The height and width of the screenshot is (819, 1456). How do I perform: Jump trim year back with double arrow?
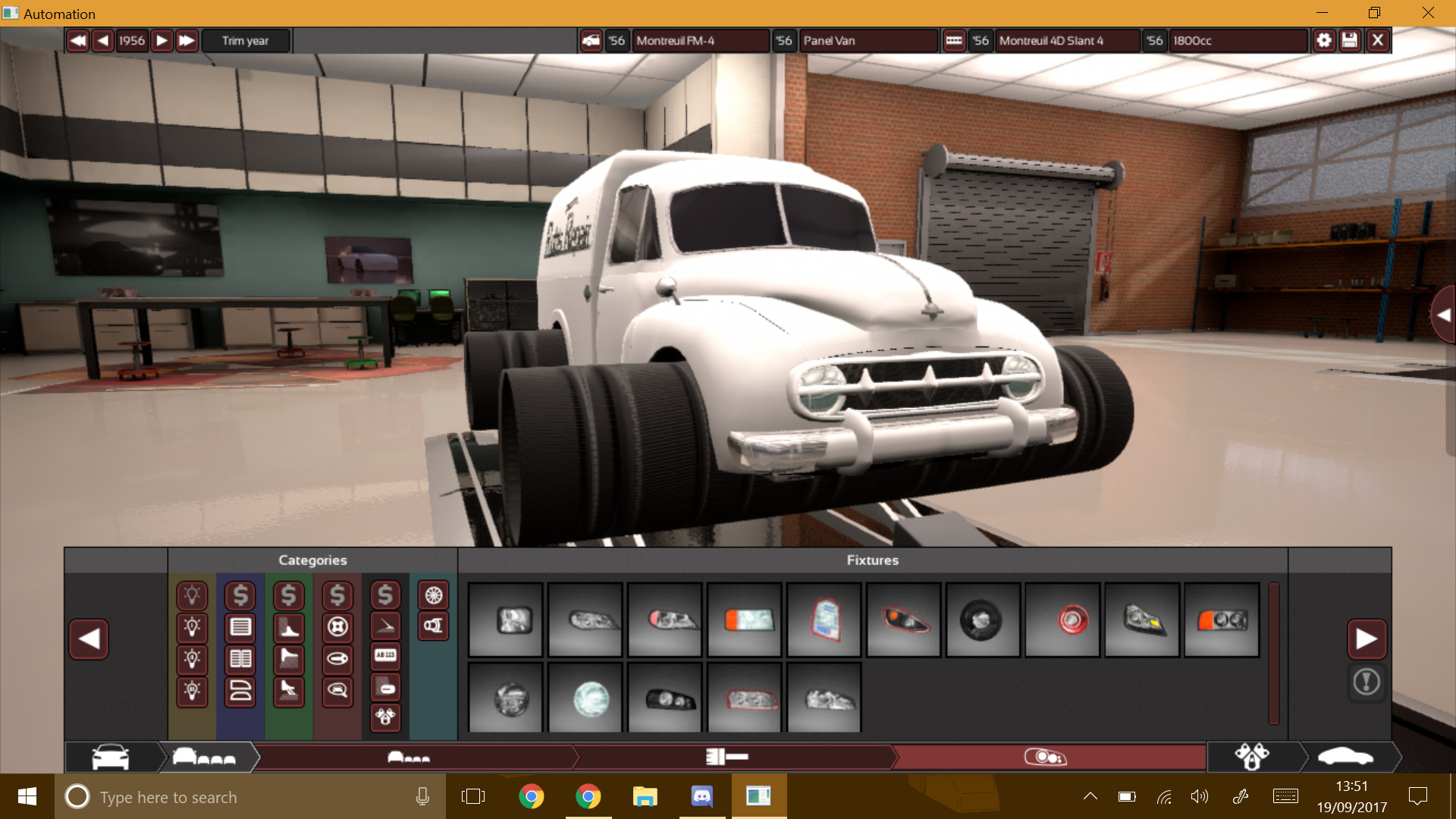coord(77,41)
